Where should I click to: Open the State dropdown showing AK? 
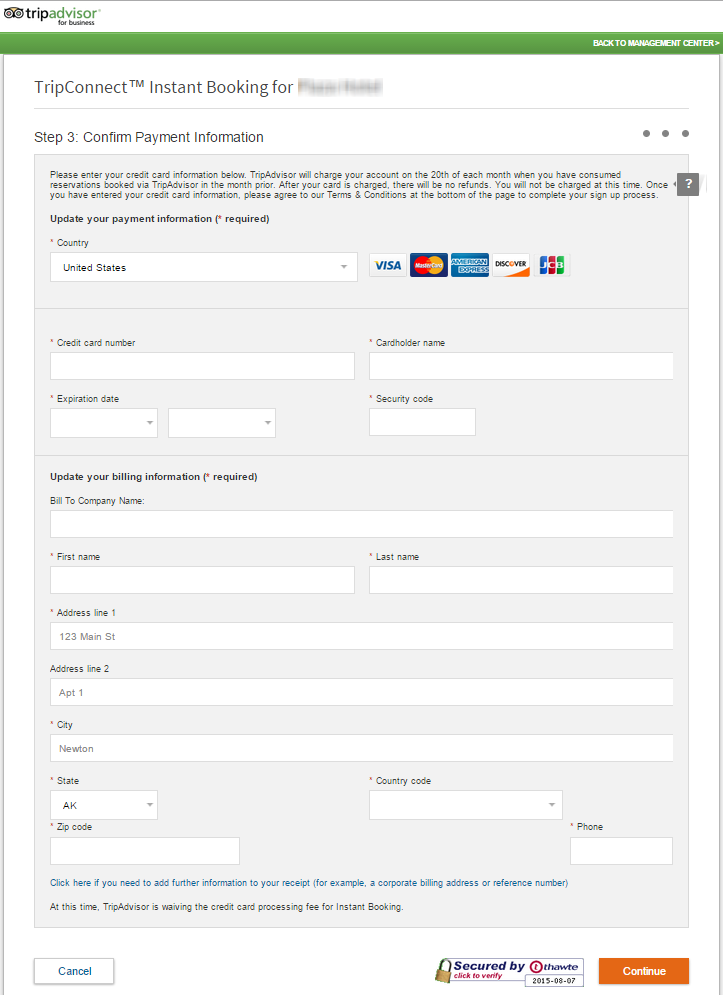click(x=104, y=805)
